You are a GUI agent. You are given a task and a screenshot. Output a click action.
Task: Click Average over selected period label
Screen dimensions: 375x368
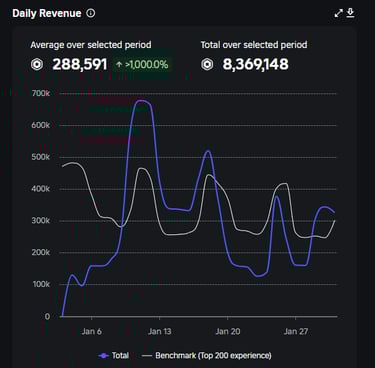click(x=91, y=45)
